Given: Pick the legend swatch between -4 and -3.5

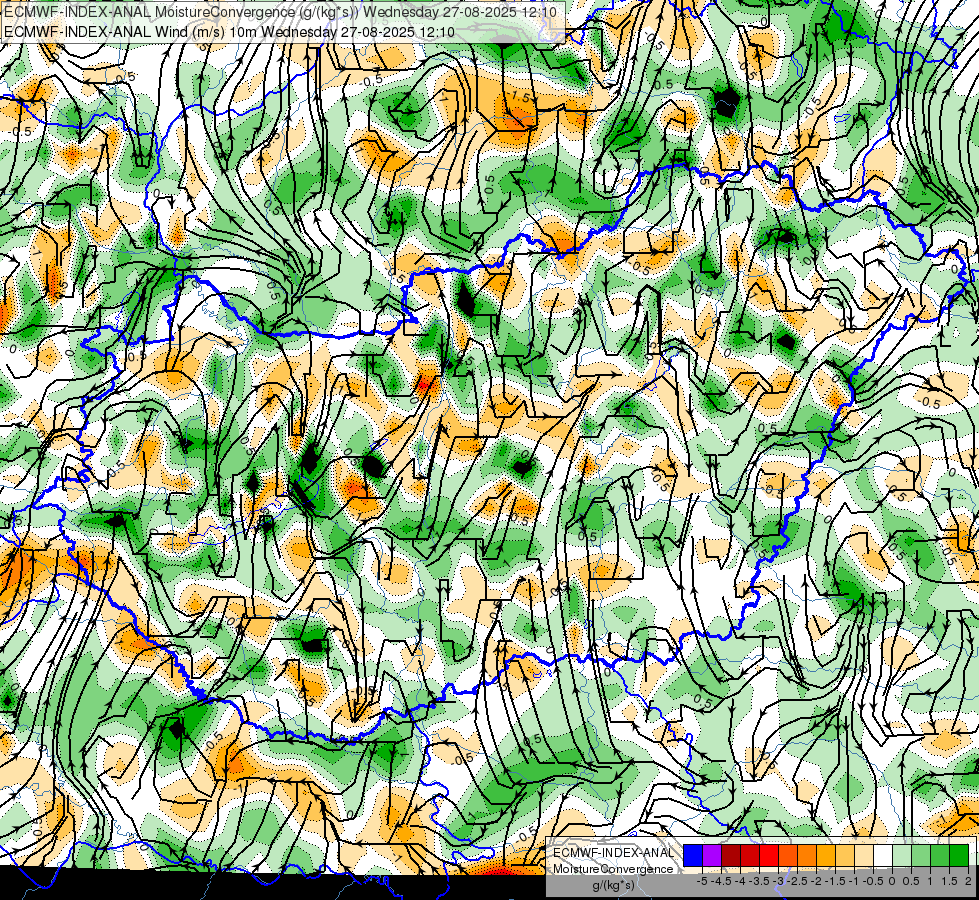Looking at the screenshot, I should tap(750, 856).
